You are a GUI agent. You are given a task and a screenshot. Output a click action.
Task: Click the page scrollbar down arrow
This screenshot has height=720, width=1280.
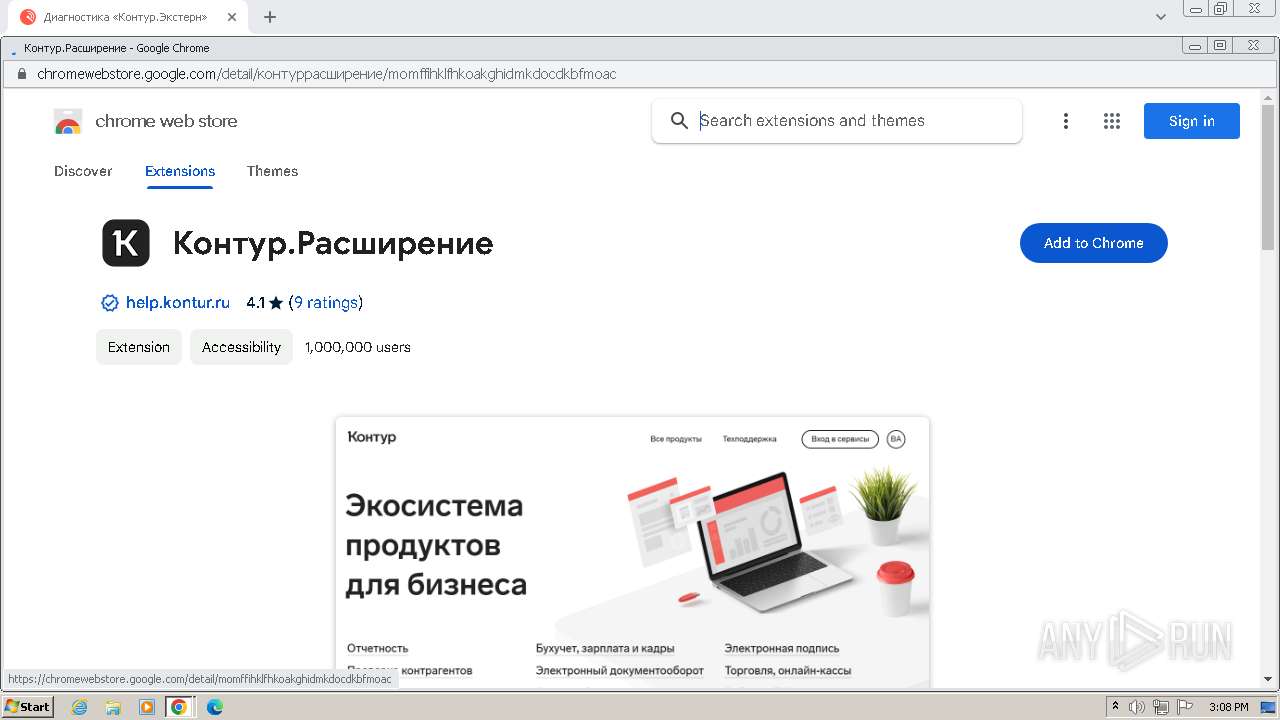click(1269, 680)
